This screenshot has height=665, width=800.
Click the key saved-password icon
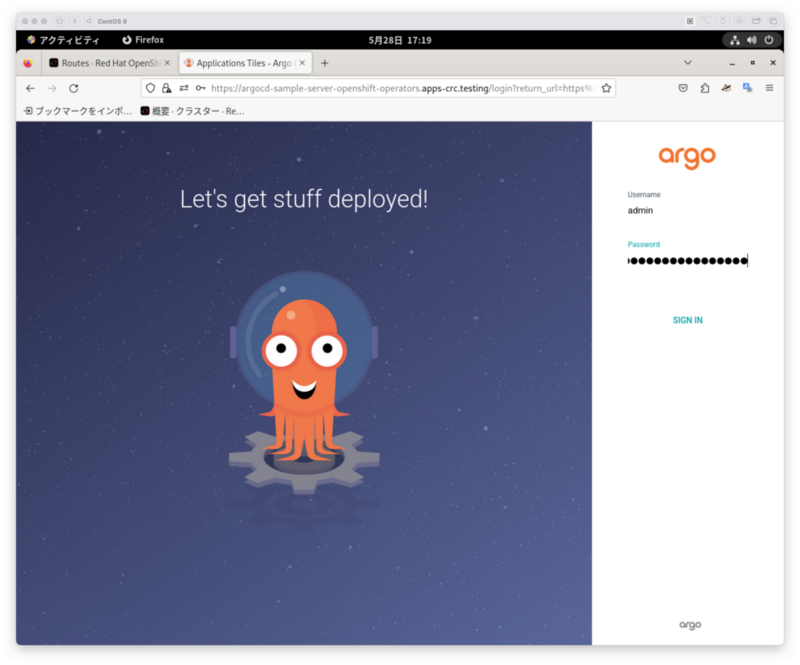[201, 88]
